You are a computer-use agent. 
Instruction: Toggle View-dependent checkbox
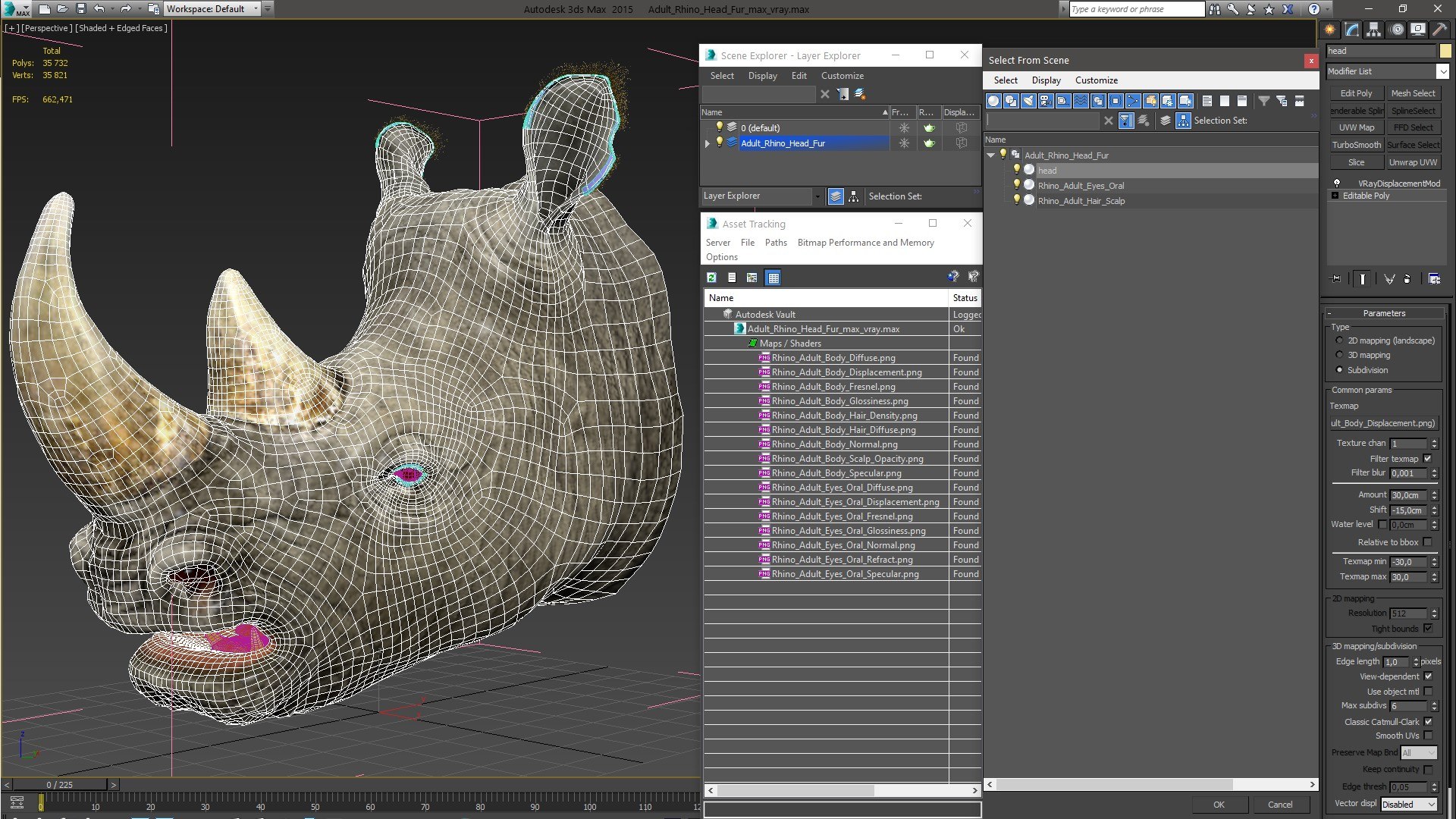coord(1428,676)
